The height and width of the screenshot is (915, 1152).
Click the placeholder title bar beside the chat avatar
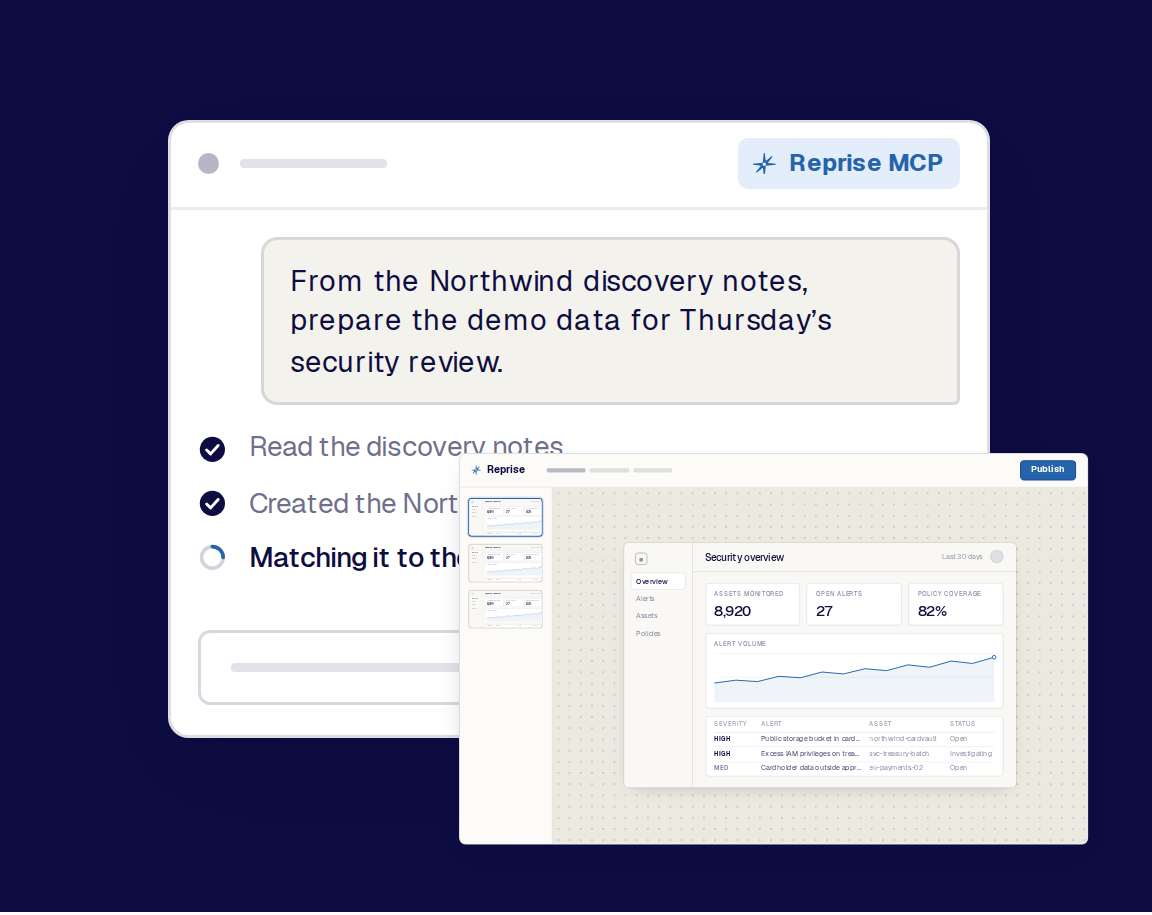[313, 163]
